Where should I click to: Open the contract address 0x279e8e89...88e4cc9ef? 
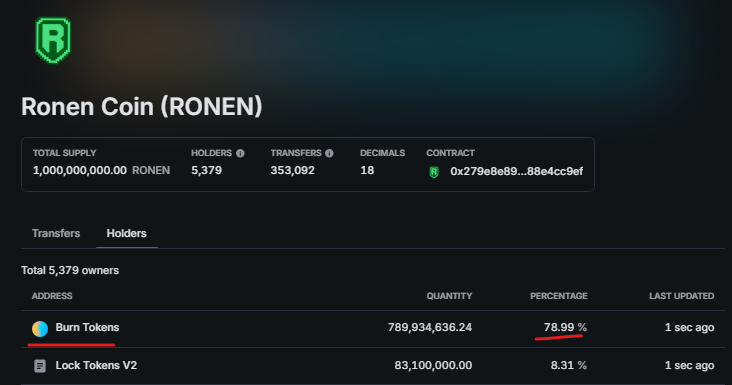tap(516, 171)
